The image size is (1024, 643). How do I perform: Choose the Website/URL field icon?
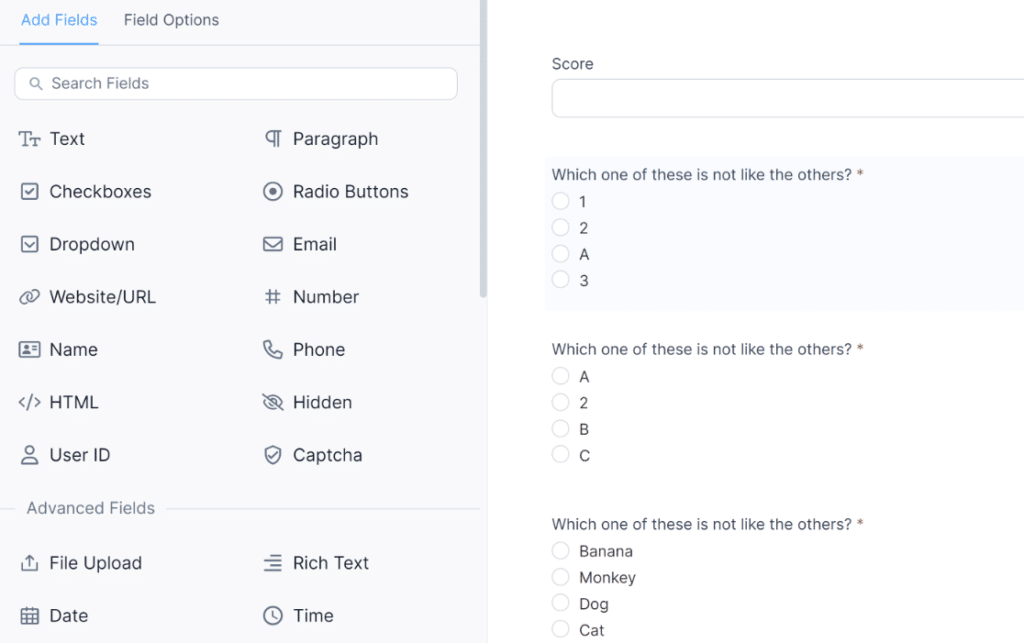tap(31, 297)
